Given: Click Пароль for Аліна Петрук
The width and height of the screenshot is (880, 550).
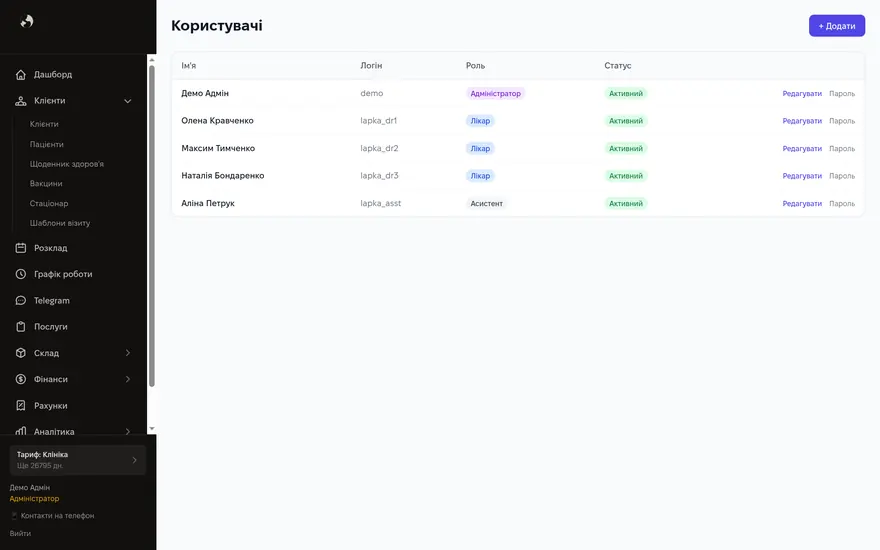Looking at the screenshot, I should pyautogui.click(x=842, y=204).
